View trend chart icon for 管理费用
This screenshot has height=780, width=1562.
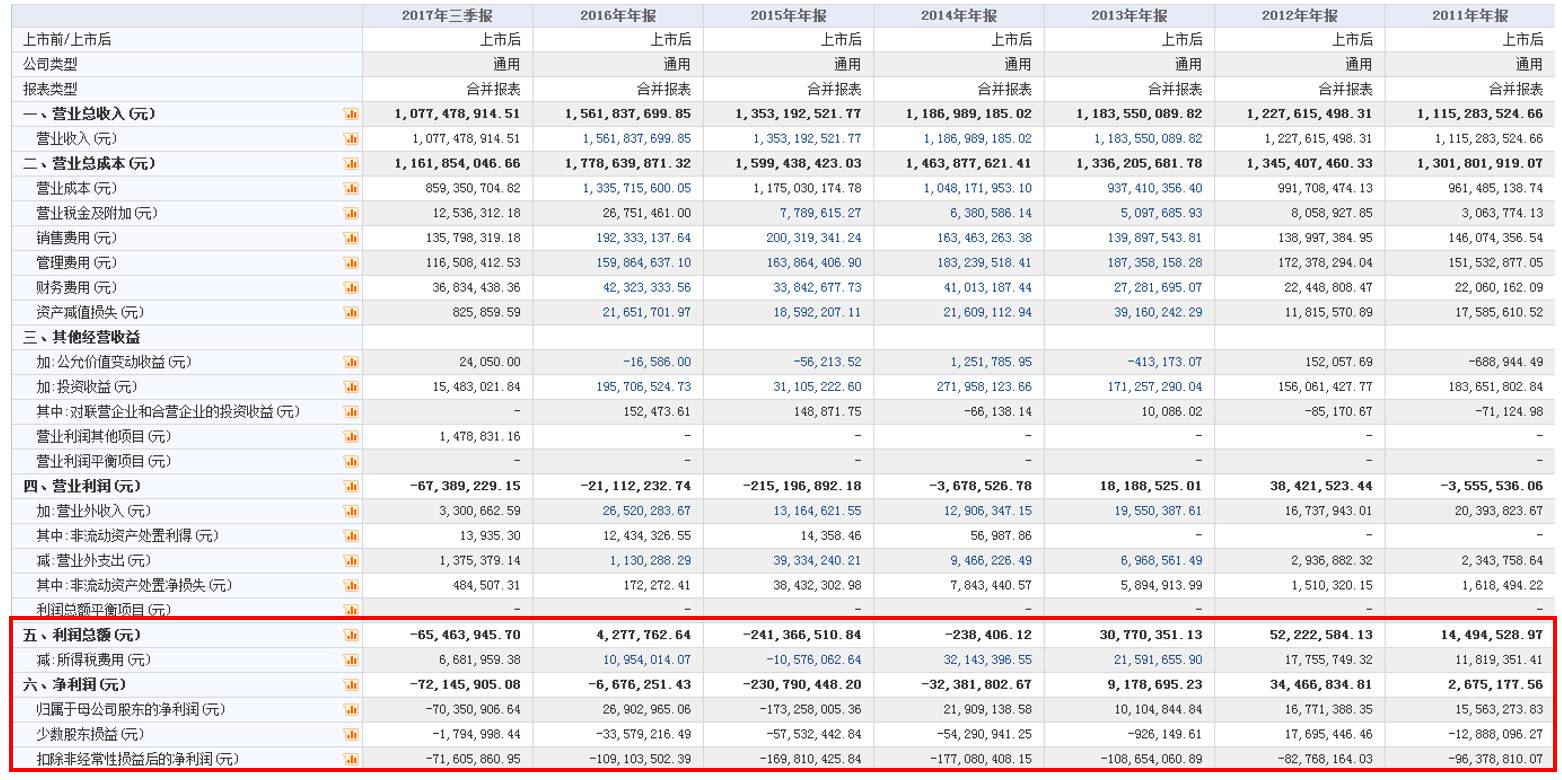[351, 263]
